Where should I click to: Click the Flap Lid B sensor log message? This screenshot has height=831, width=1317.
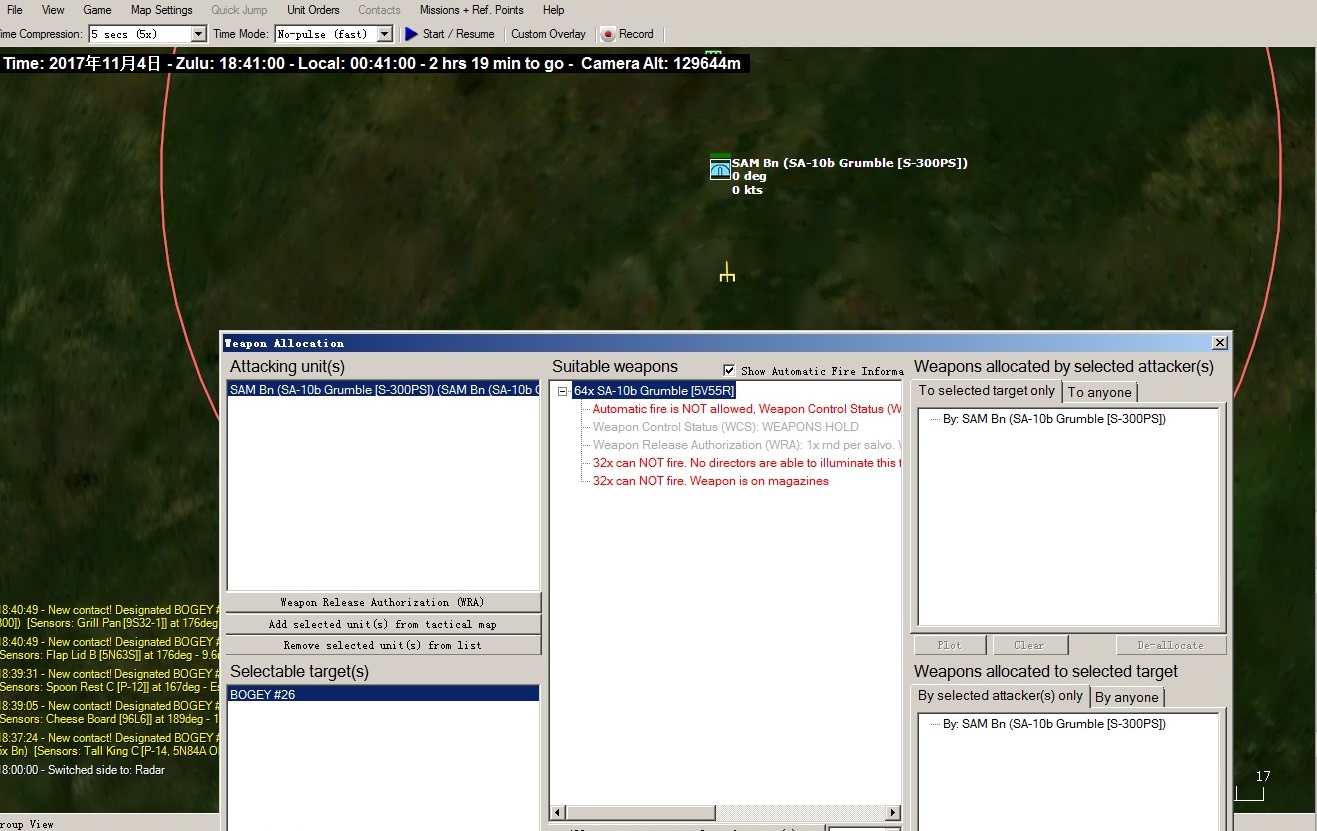[110, 649]
